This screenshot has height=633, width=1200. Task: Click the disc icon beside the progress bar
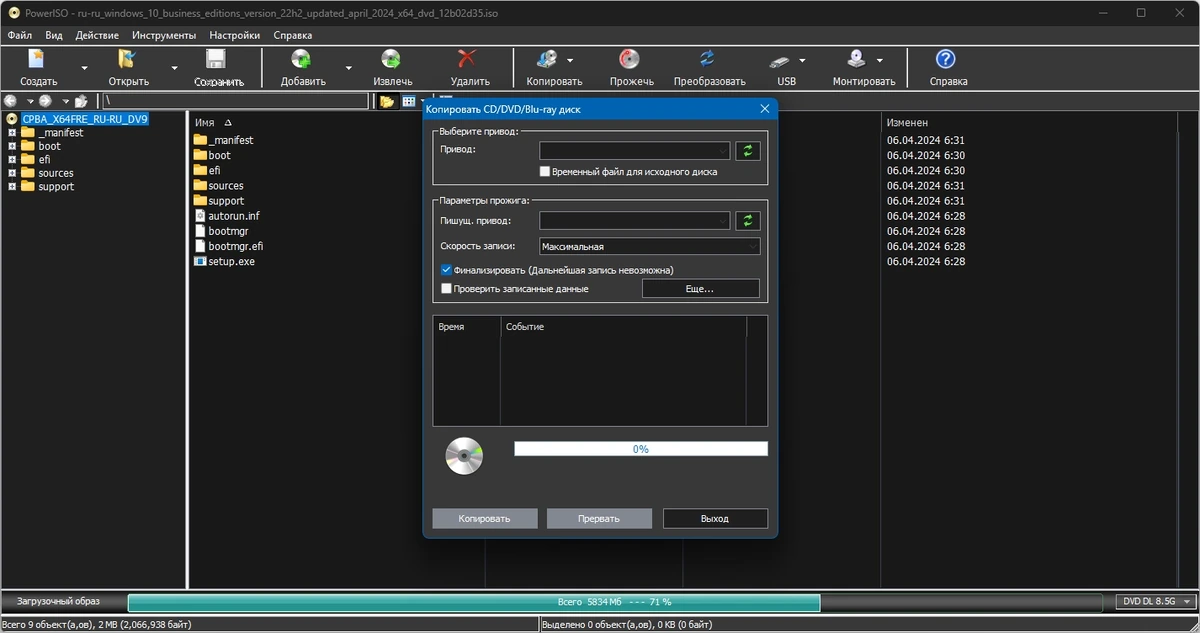[x=464, y=456]
